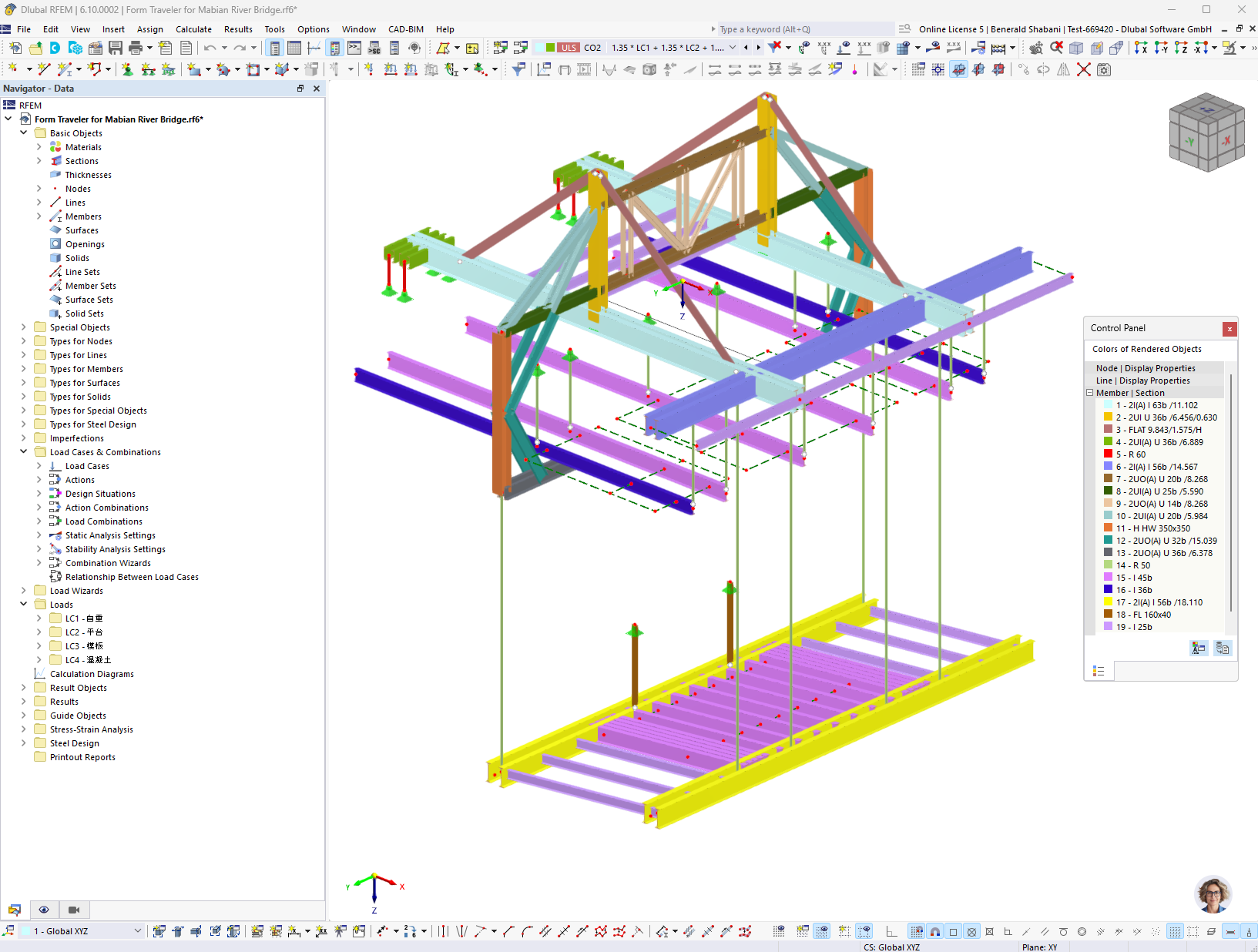The width and height of the screenshot is (1258, 952).
Task: Undo the last action
Action: 210,48
